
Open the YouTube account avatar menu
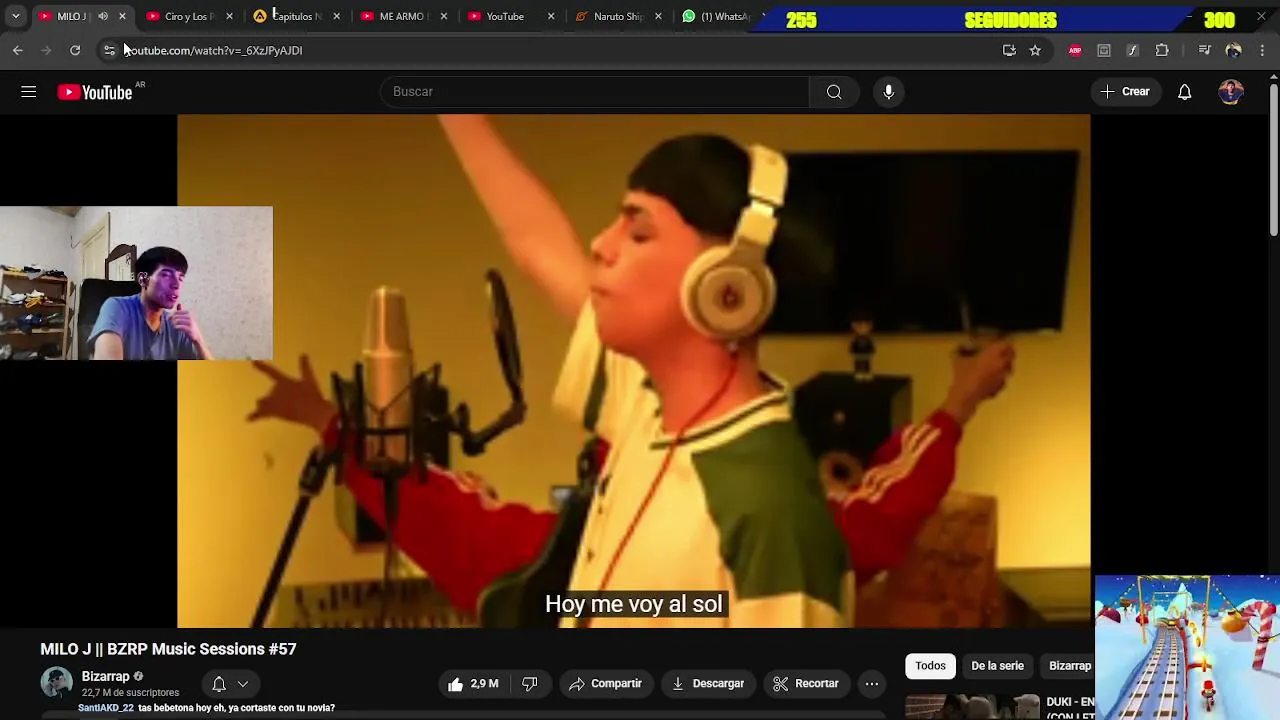point(1231,92)
